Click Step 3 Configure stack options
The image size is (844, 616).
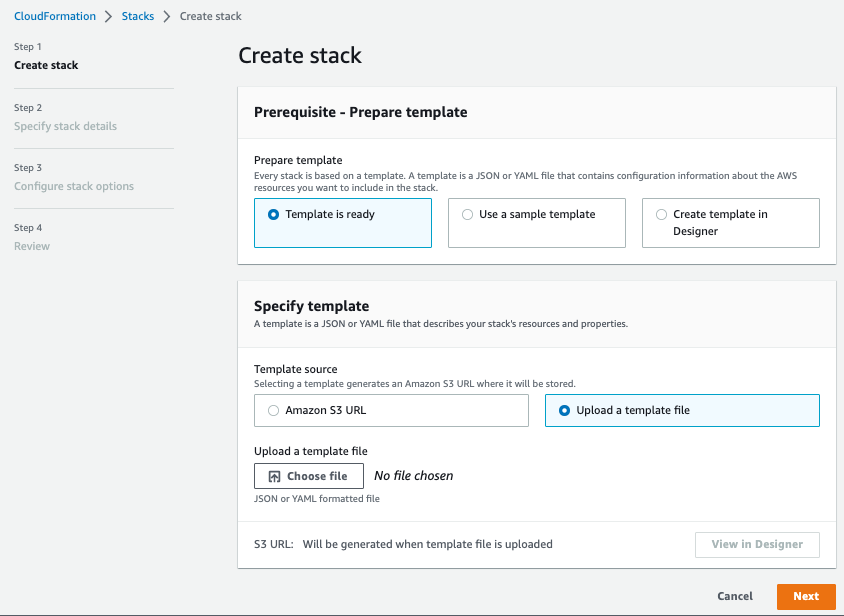tap(74, 186)
